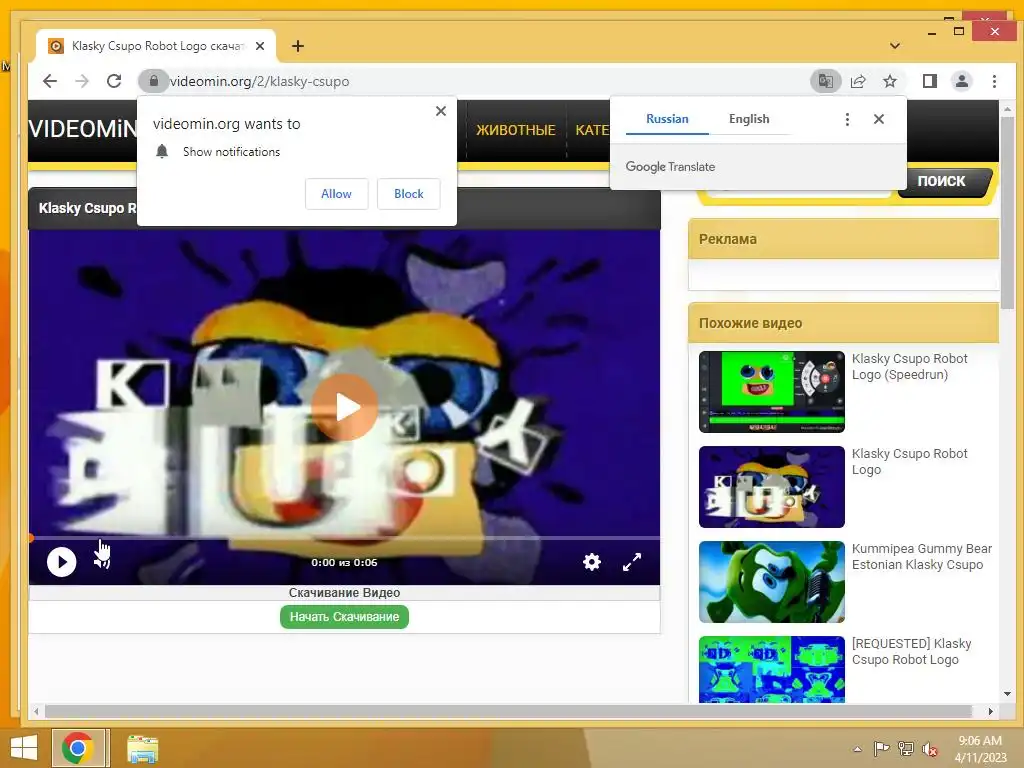Viewport: 1024px width, 768px height.
Task: Open translate options three-dot menu
Action: 847,119
